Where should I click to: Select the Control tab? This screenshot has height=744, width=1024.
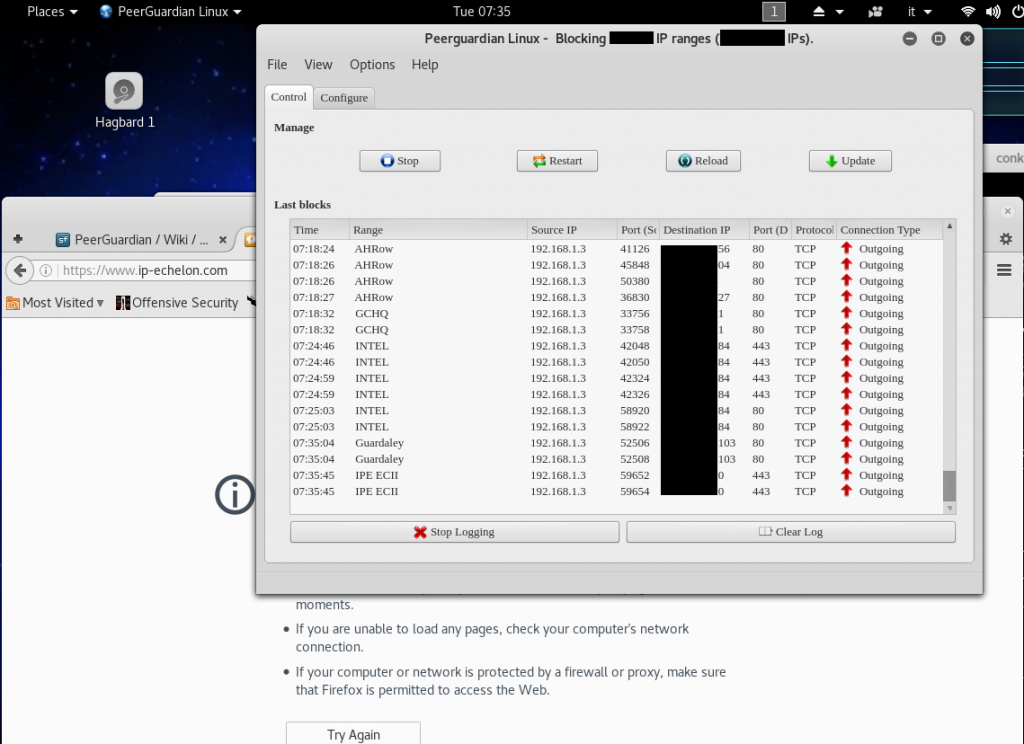click(289, 97)
